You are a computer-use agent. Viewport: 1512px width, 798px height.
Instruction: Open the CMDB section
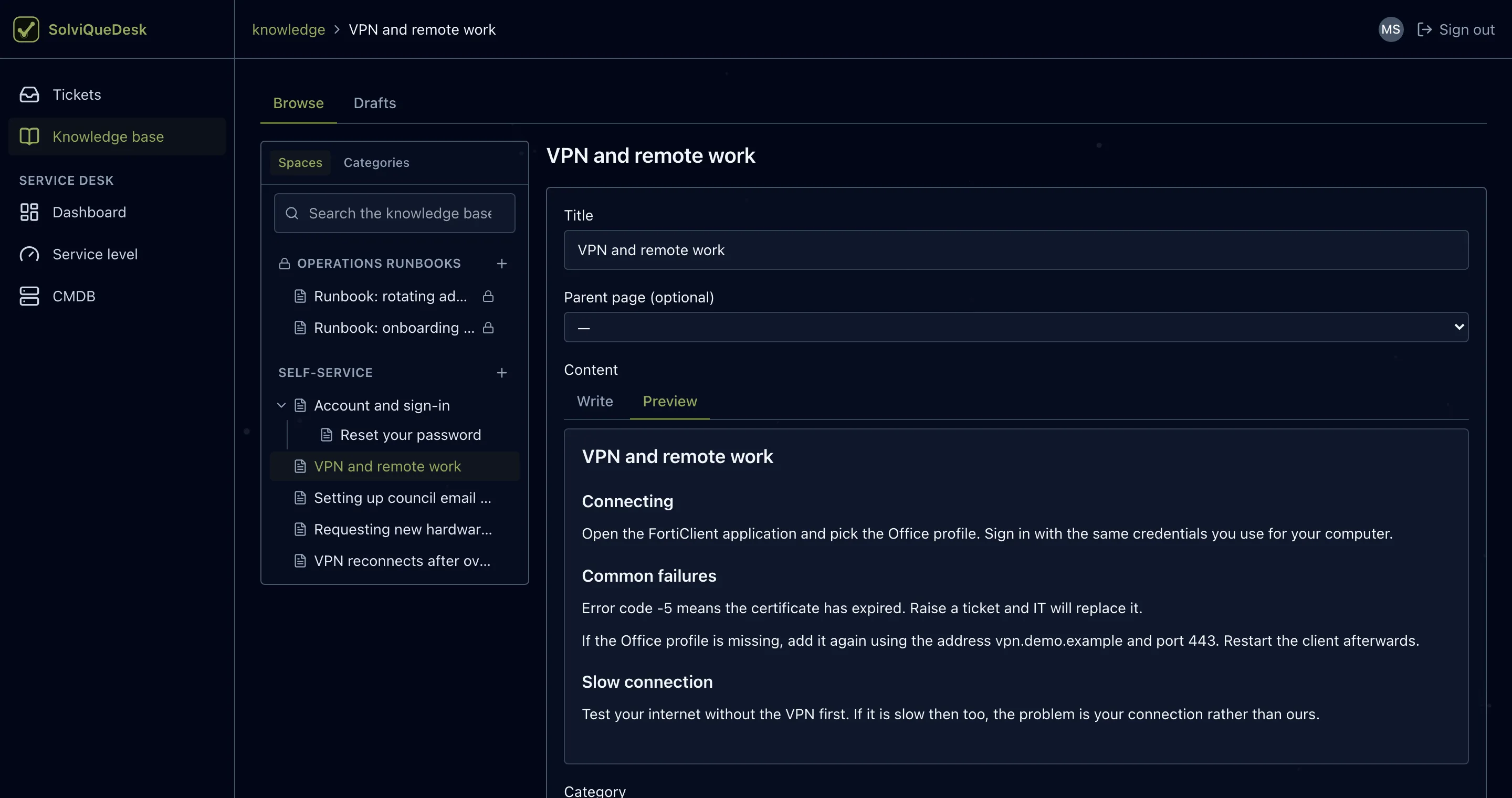point(118,296)
